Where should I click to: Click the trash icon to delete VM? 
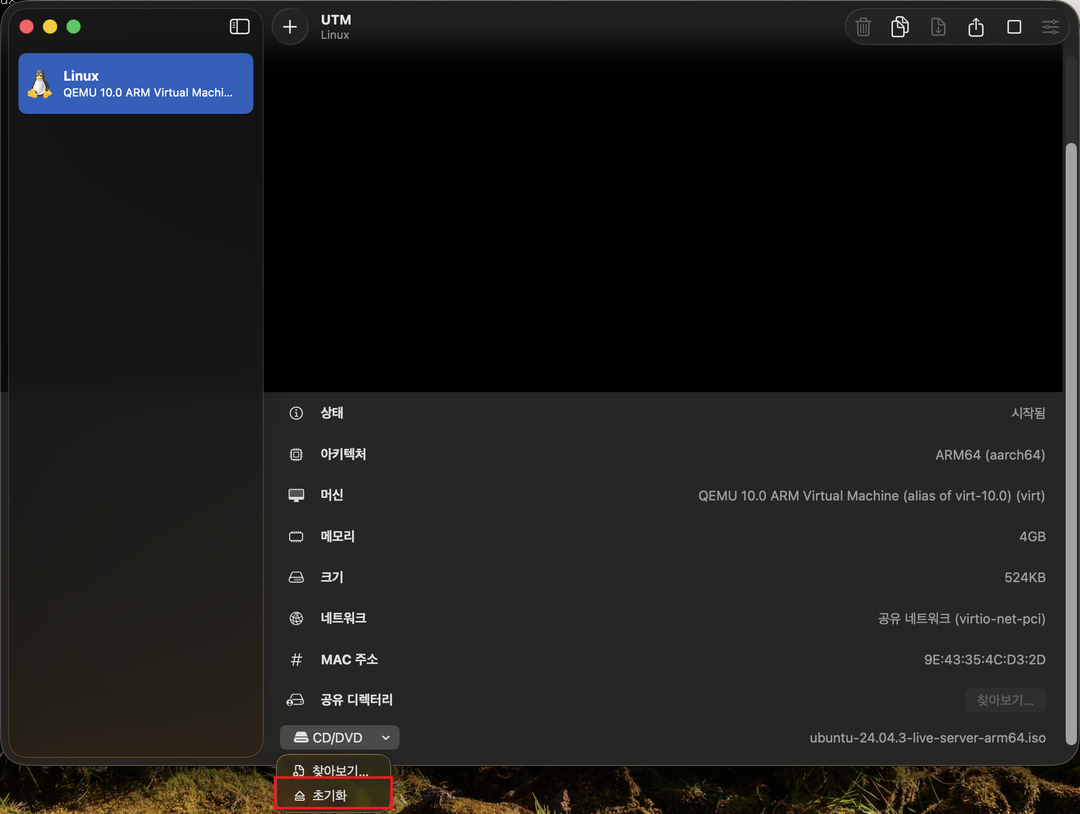[863, 27]
